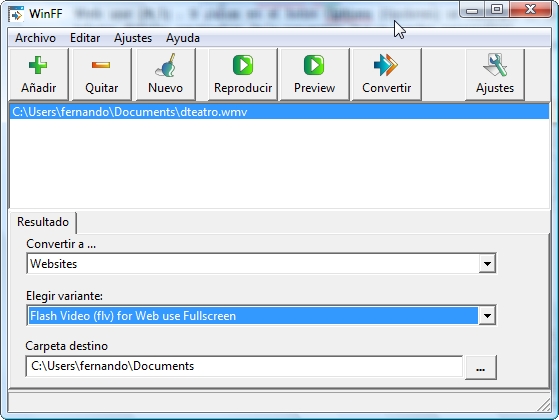Play the file with the Reproducir button
The image size is (559, 420).
point(243,75)
